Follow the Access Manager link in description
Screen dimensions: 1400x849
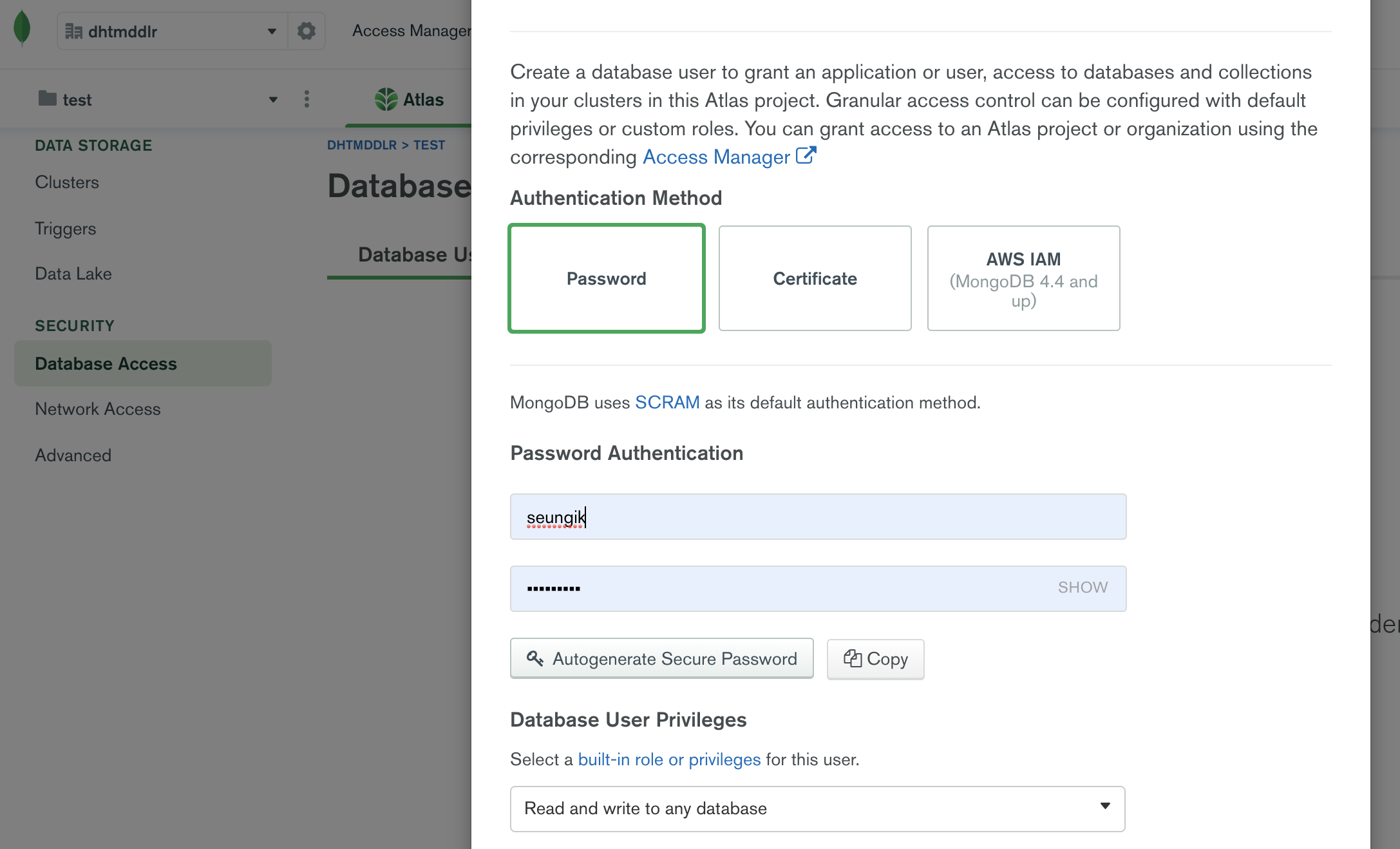(x=716, y=157)
